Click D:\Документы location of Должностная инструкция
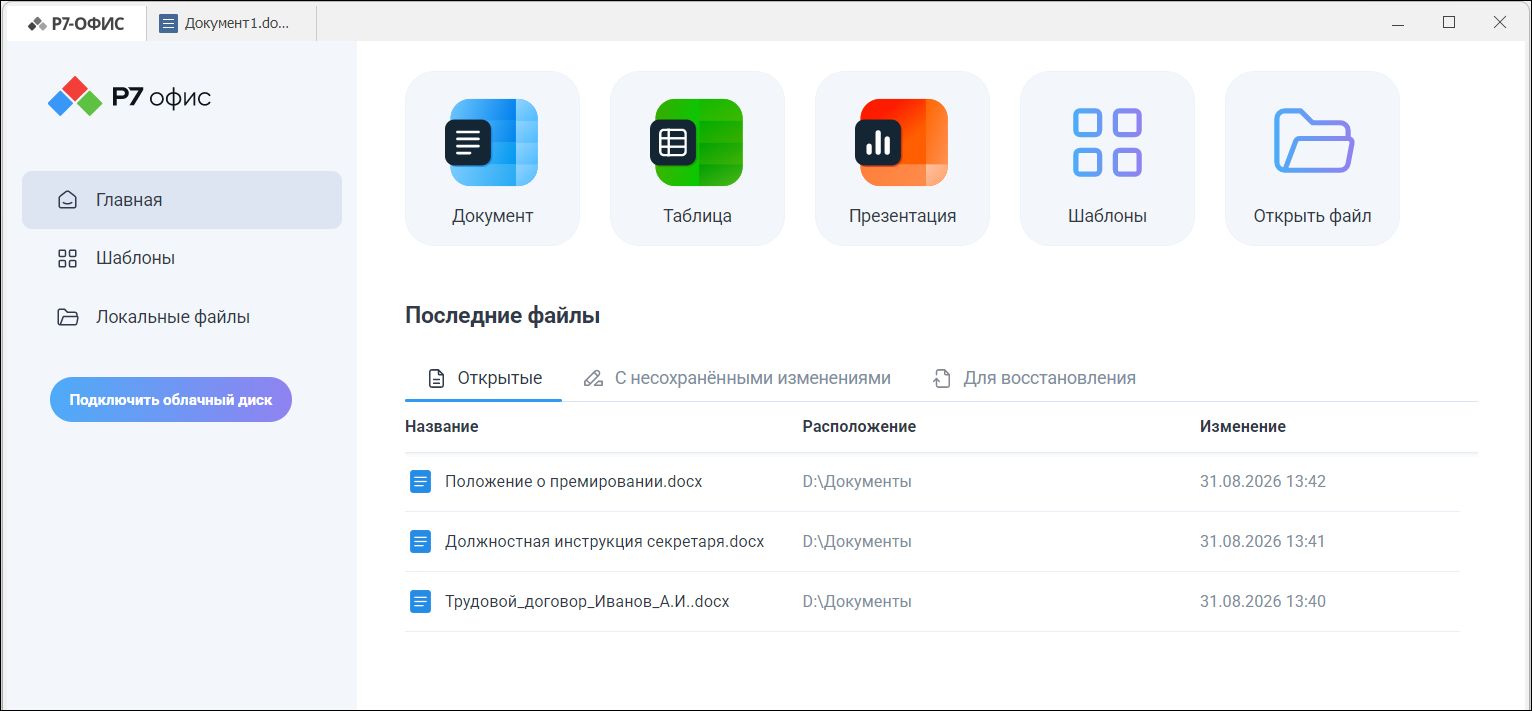Image resolution: width=1532 pixels, height=711 pixels. pos(857,542)
